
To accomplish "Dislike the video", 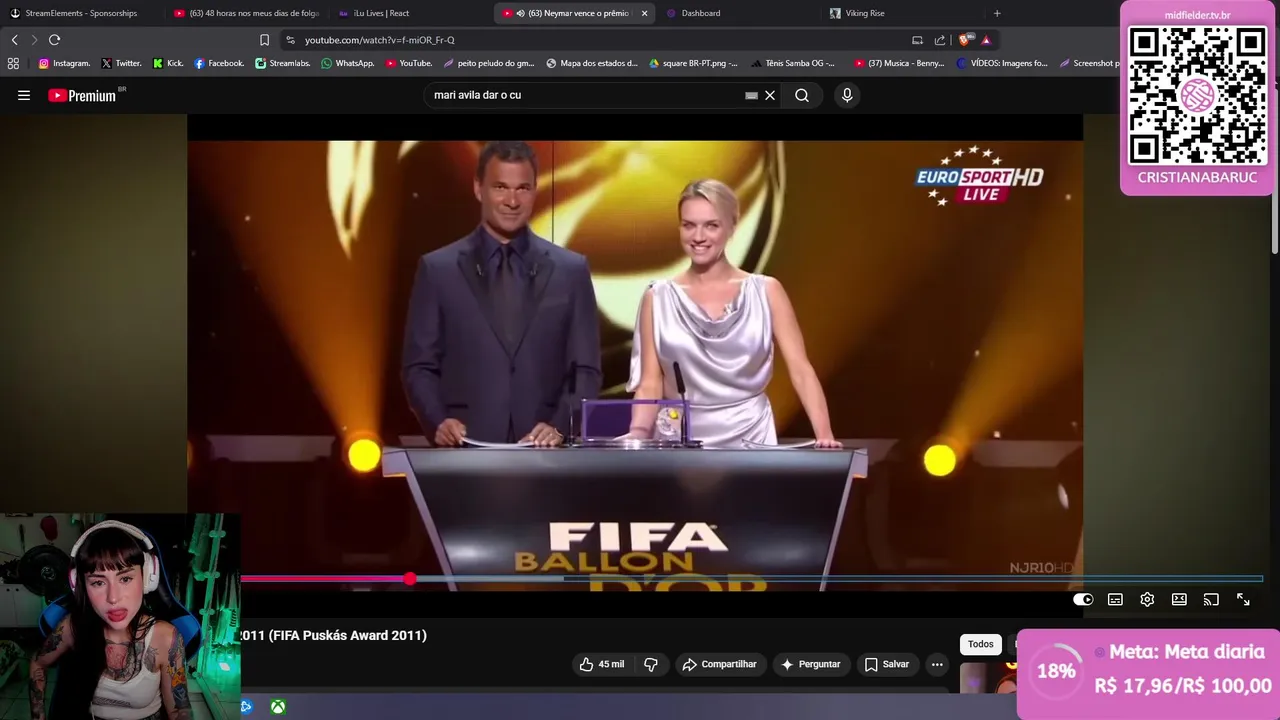I will tap(651, 664).
